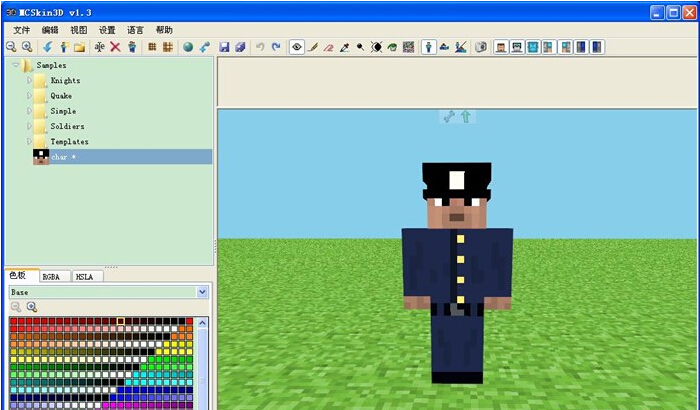Open the 文件 menu

click(x=21, y=30)
